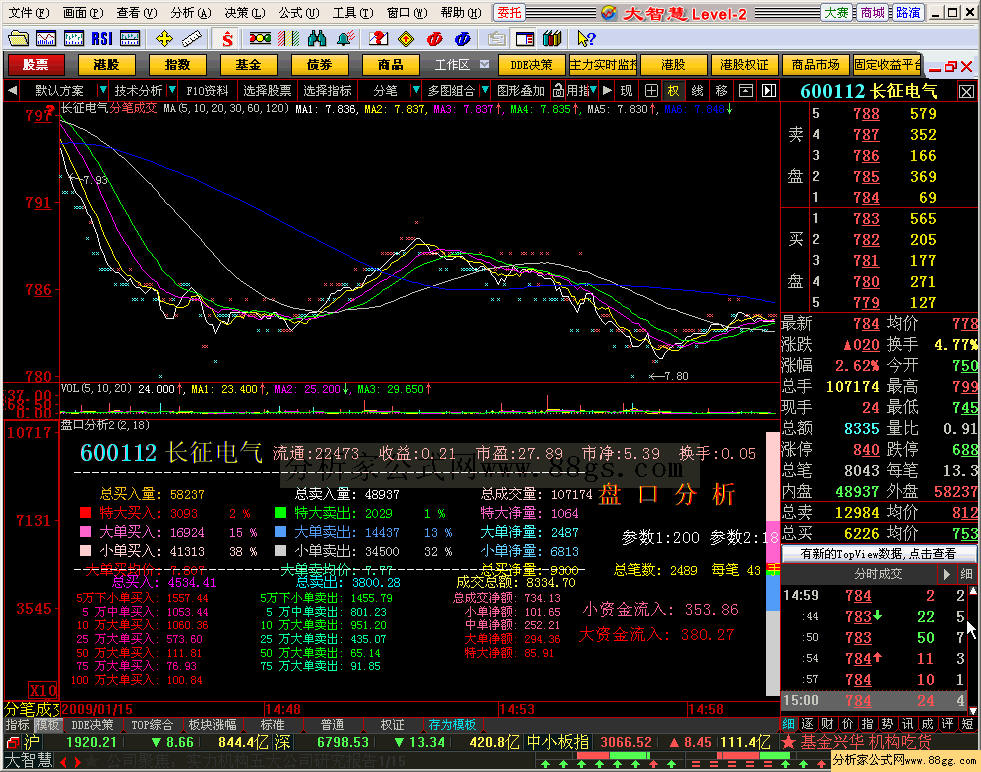The width and height of the screenshot is (981, 772).
Task: Toggle the 权 adjustment button
Action: 673,91
